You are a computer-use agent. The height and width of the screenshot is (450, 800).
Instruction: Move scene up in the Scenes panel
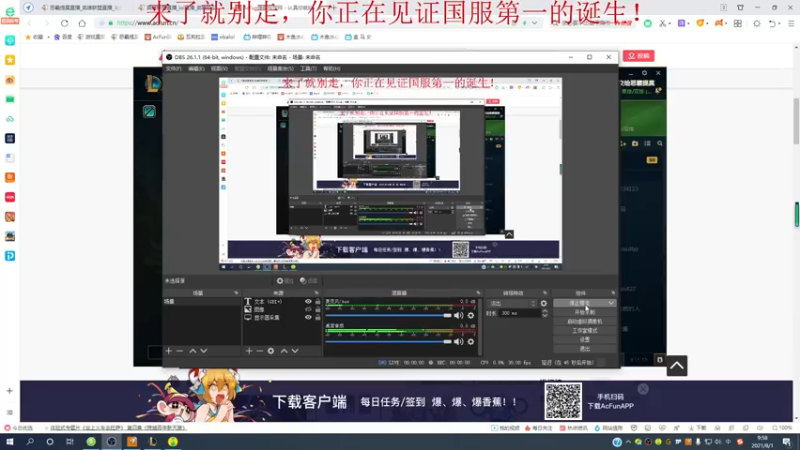[x=193, y=351]
